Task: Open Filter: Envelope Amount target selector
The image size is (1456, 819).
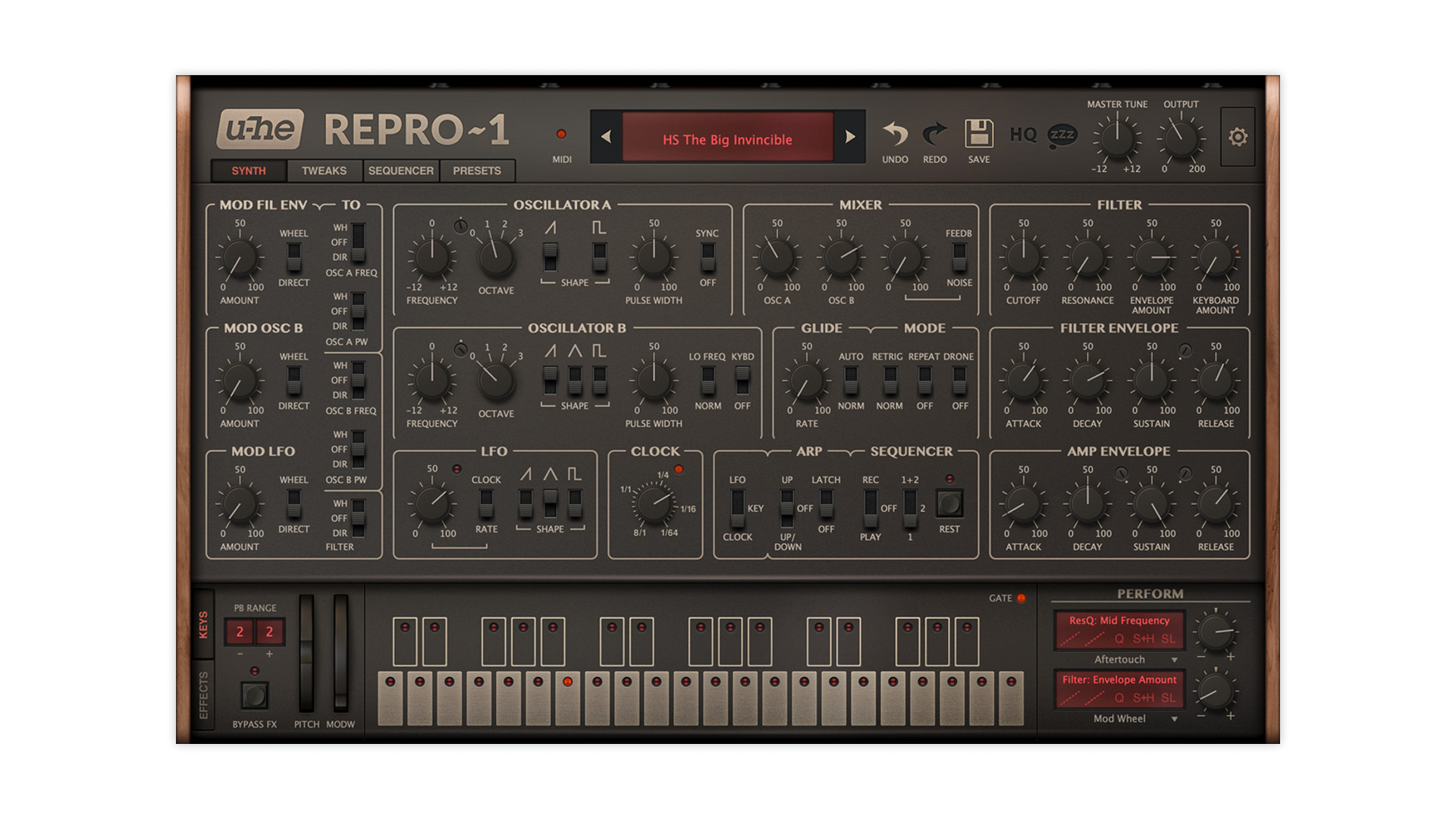Action: tap(1119, 679)
